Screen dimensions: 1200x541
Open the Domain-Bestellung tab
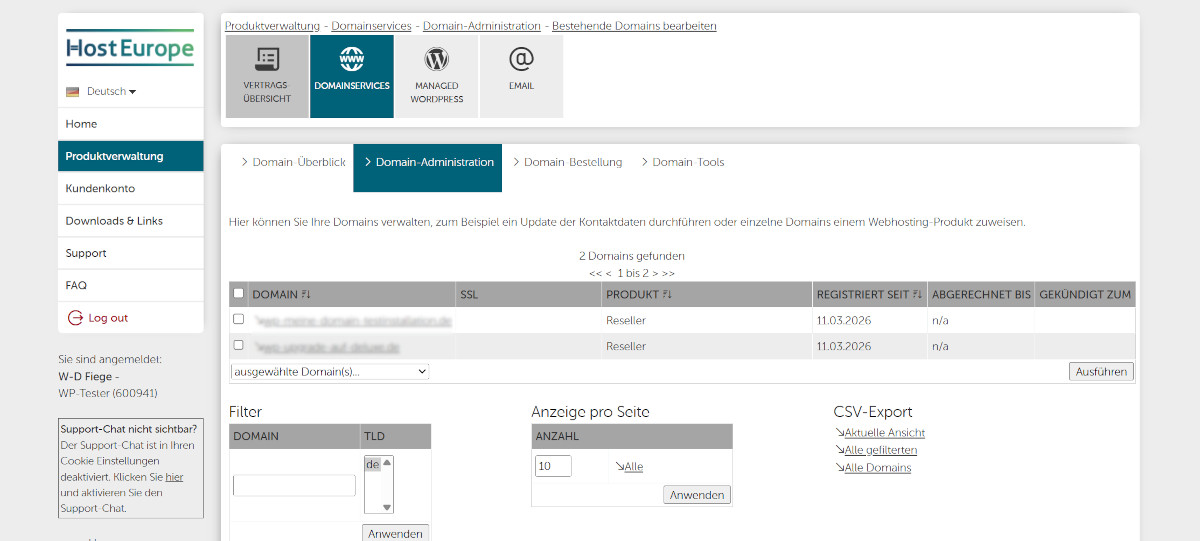pos(567,162)
